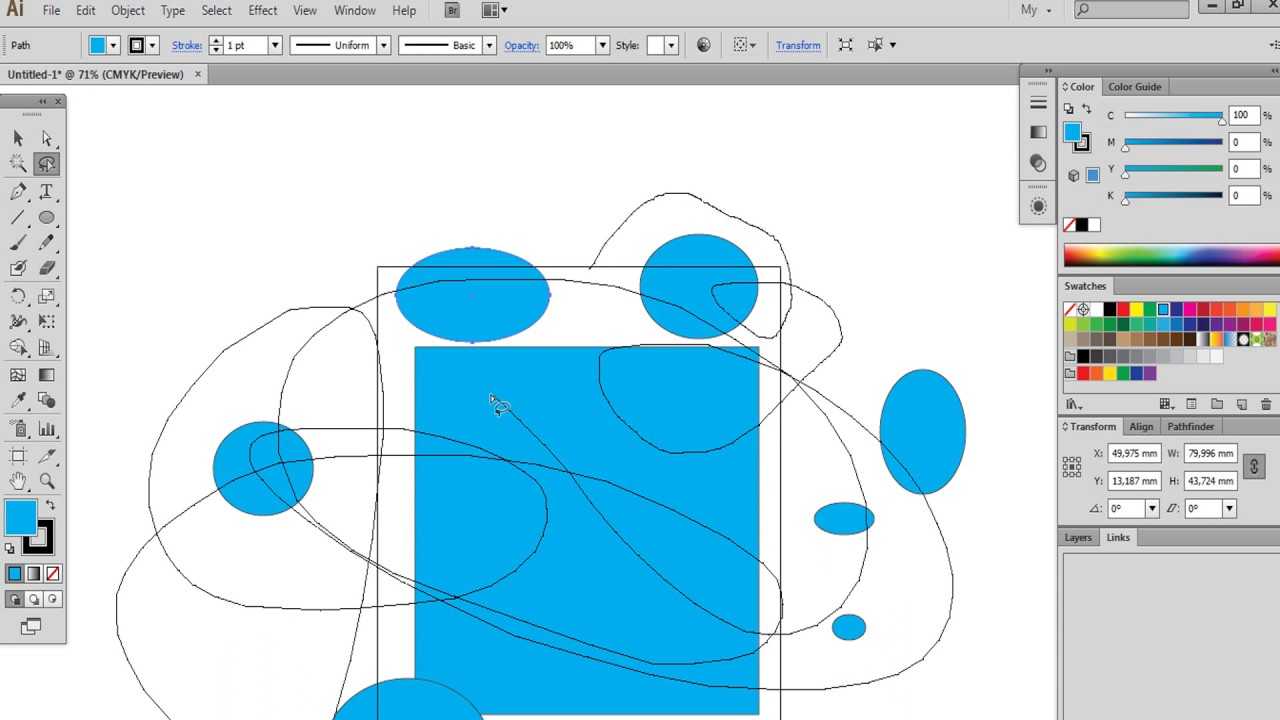This screenshot has height=720, width=1280.
Task: Open the Uniform variable width profile dropdown
Action: [x=383, y=45]
